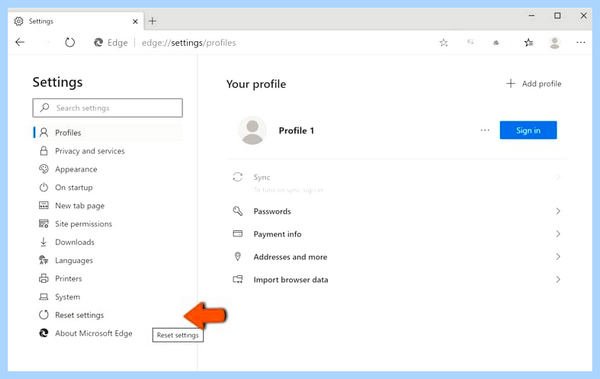
Task: Minimize the Edge window
Action: point(532,16)
